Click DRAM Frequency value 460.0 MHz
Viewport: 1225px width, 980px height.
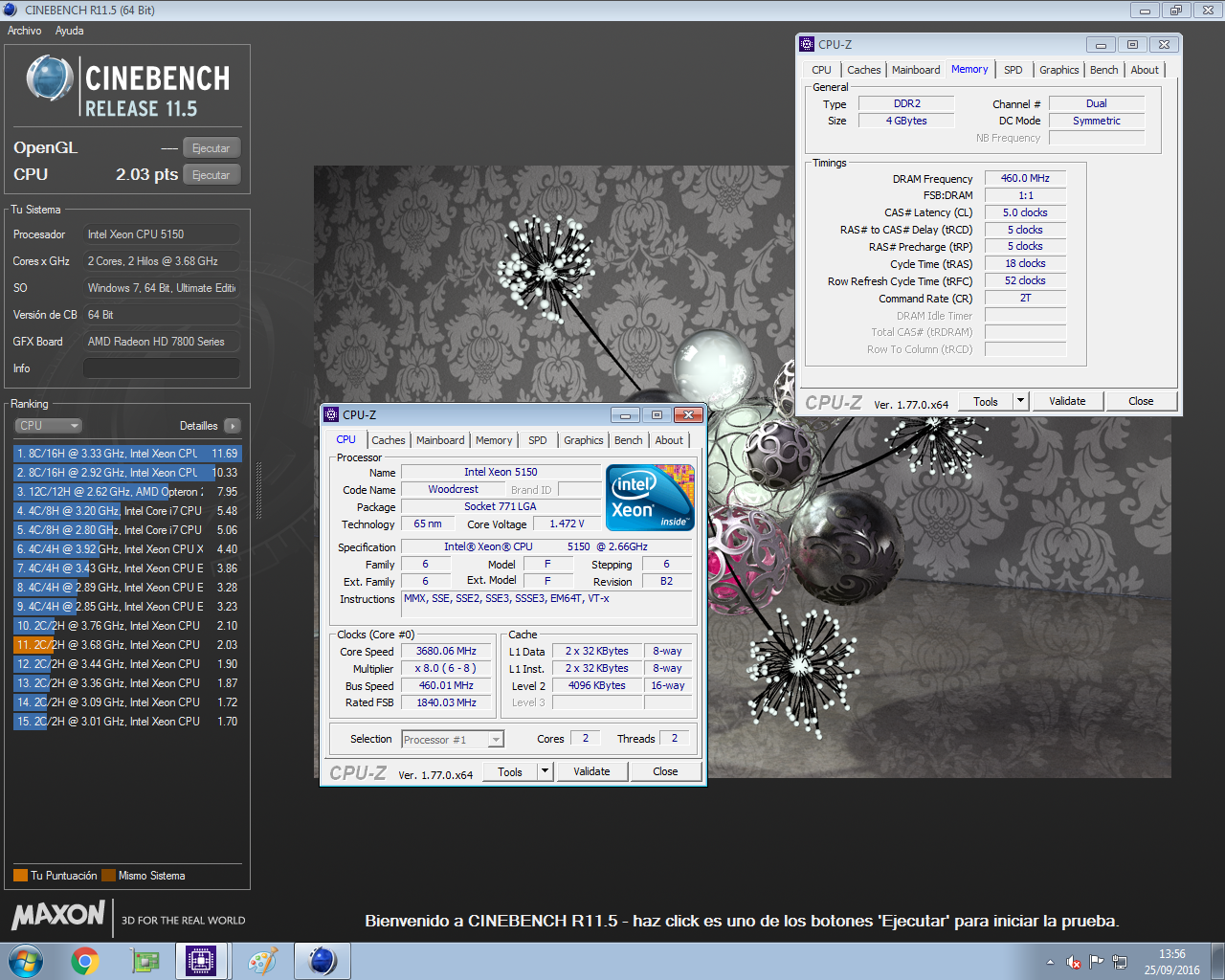pos(1025,179)
